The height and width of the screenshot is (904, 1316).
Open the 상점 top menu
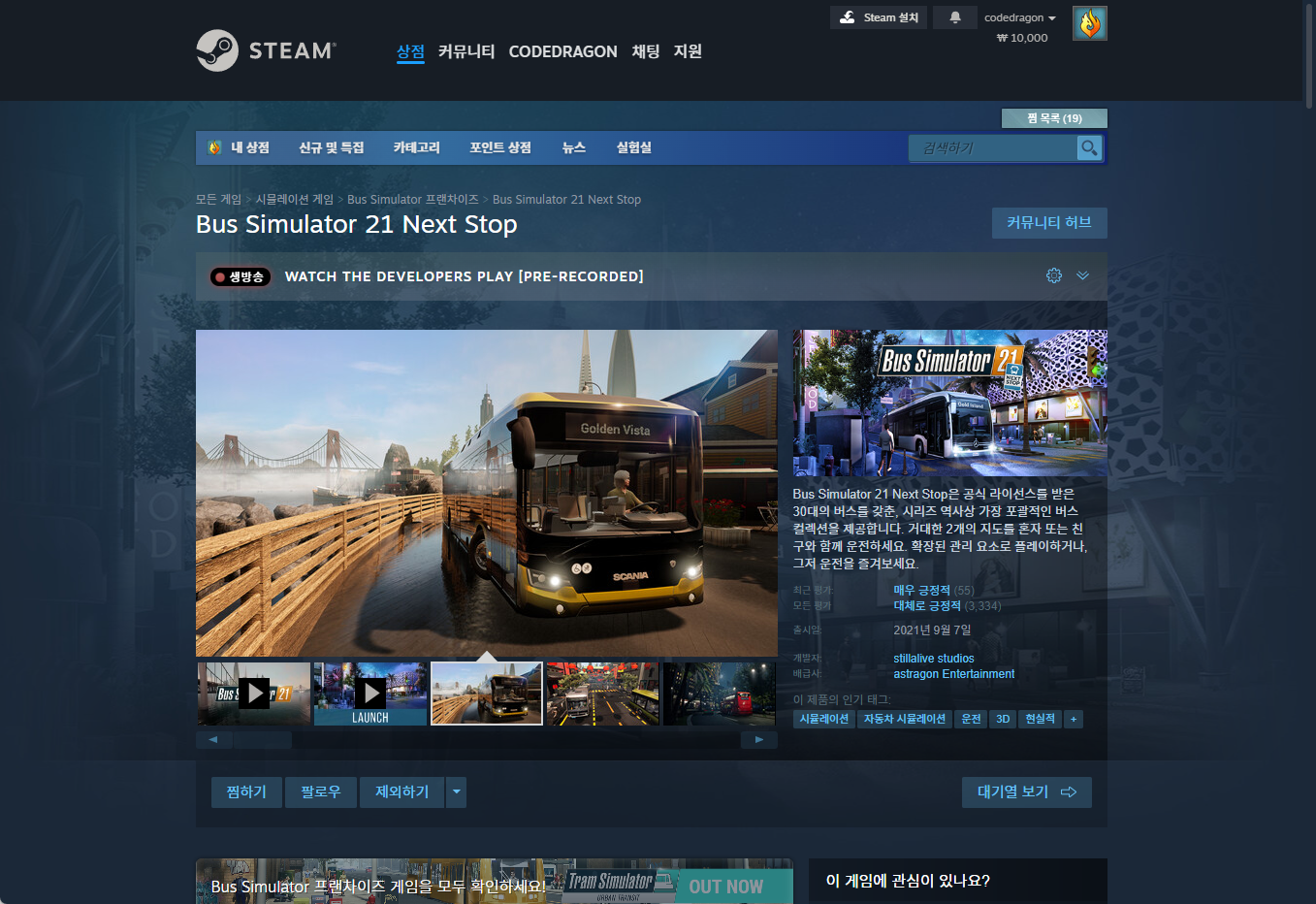coord(410,51)
